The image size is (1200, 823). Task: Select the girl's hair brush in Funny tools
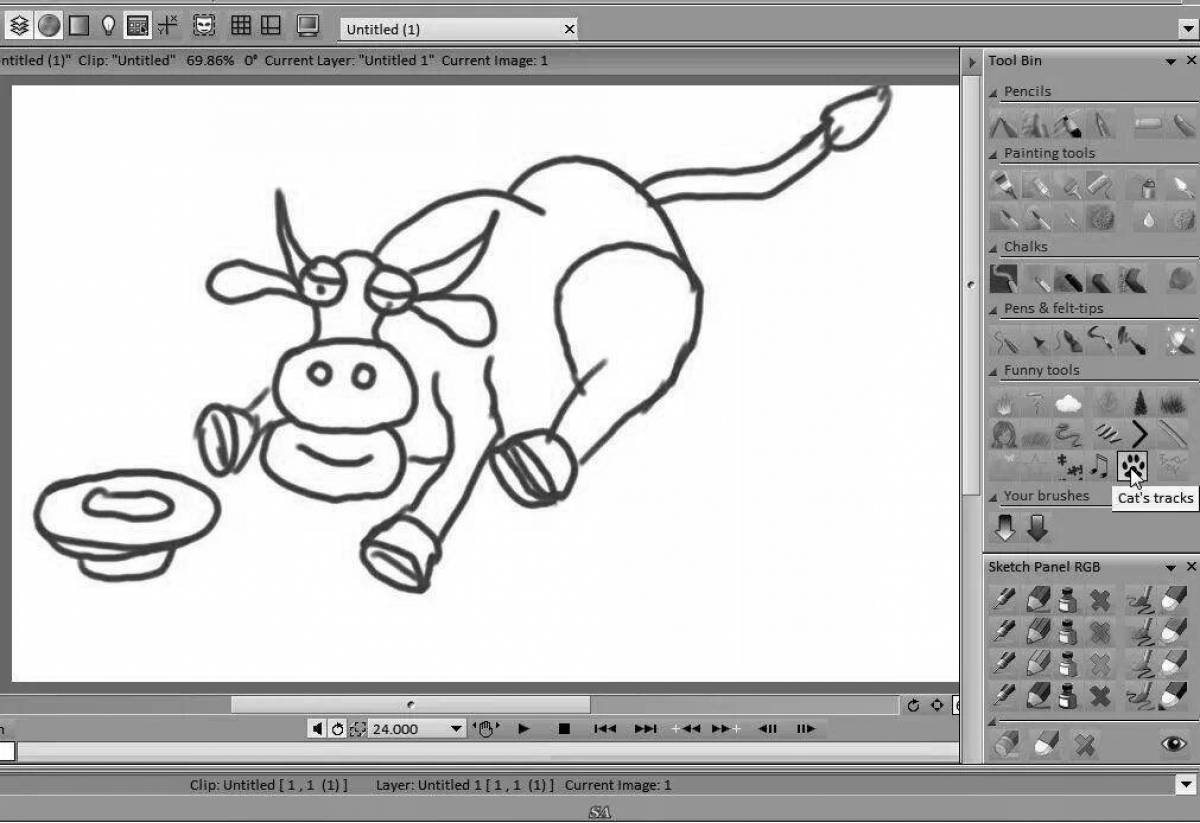click(x=1003, y=434)
